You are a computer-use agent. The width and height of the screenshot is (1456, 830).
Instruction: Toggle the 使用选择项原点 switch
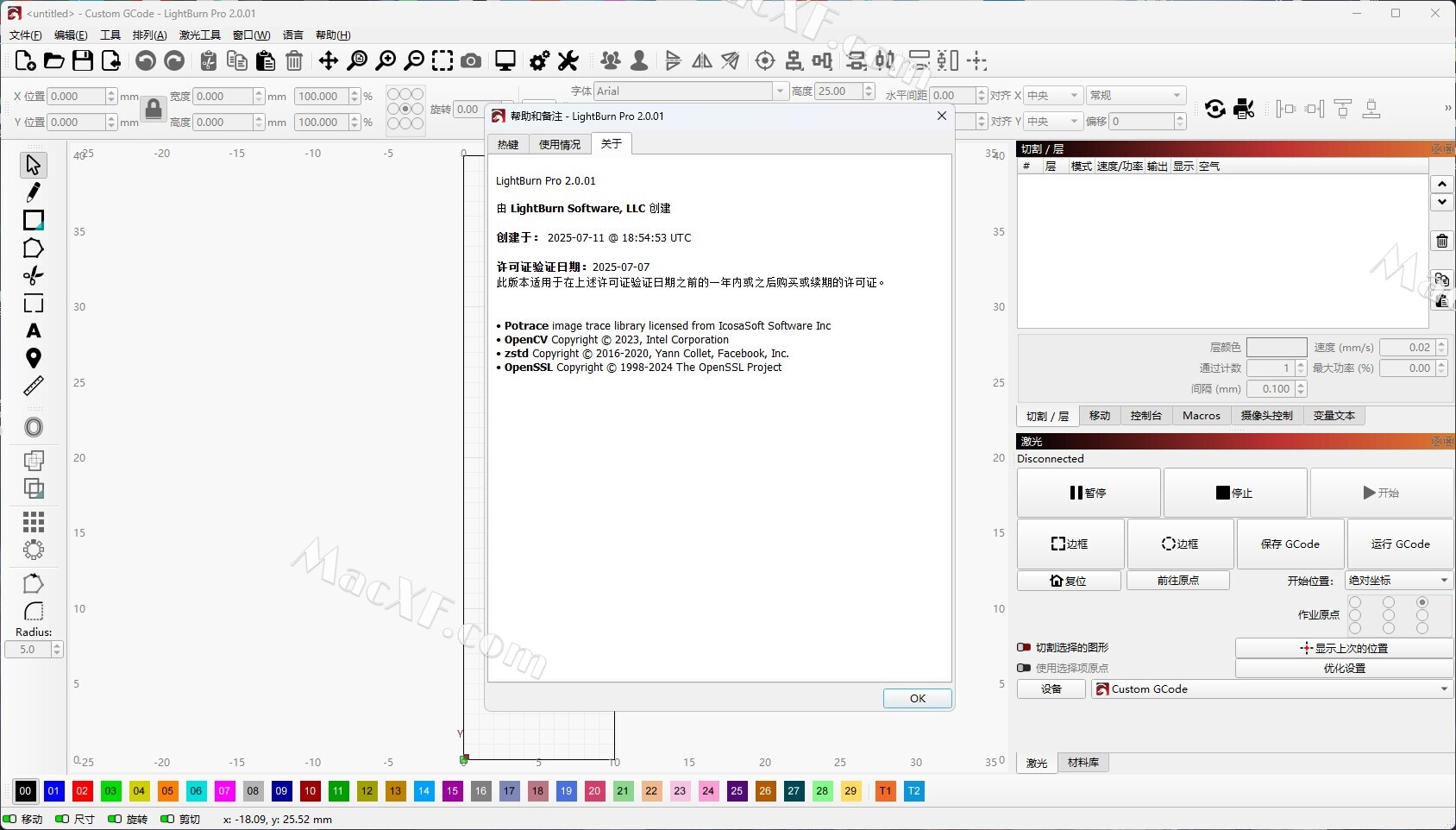point(1024,668)
